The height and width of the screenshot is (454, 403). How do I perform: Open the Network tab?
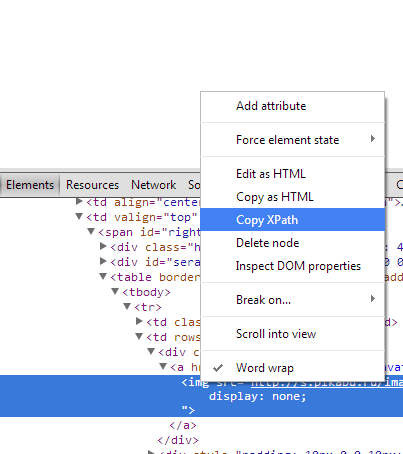154,185
